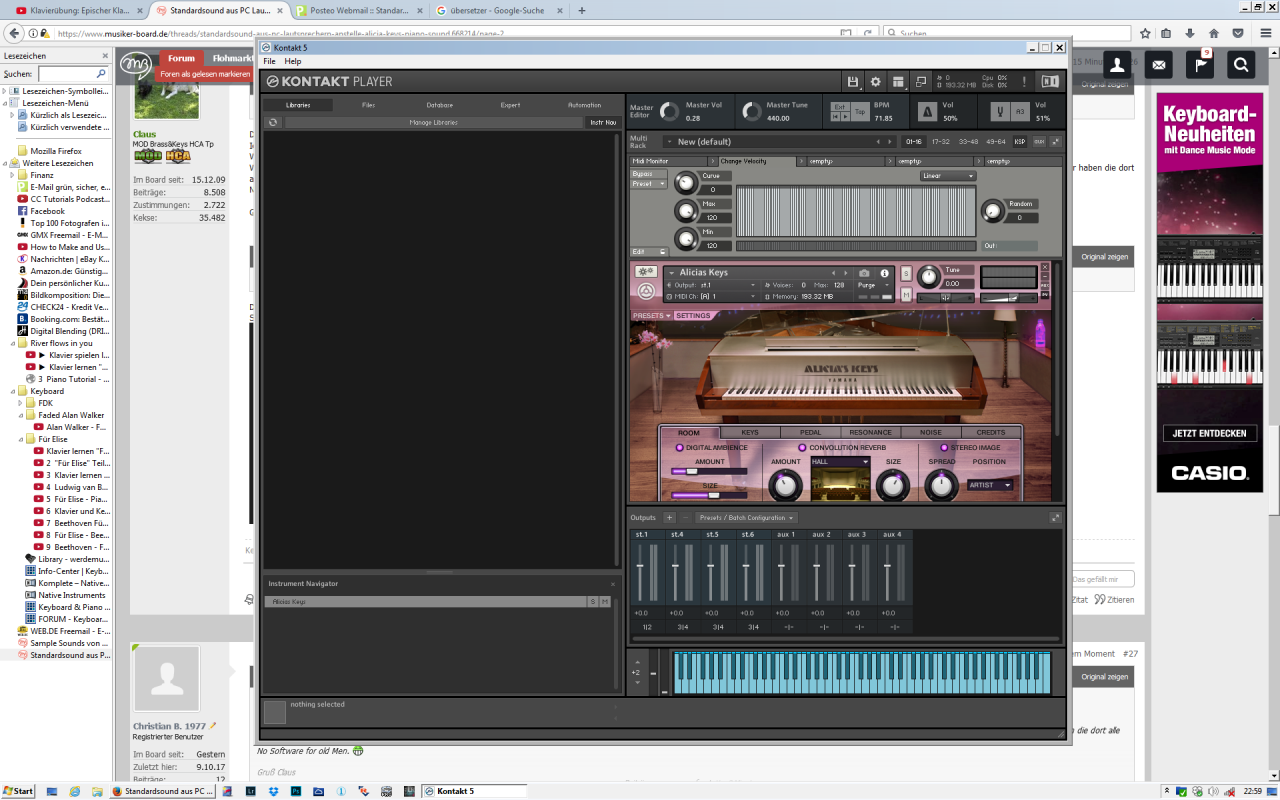Click the camera snapshot icon for Alicias Keys
The height and width of the screenshot is (800, 1280).
tap(865, 273)
